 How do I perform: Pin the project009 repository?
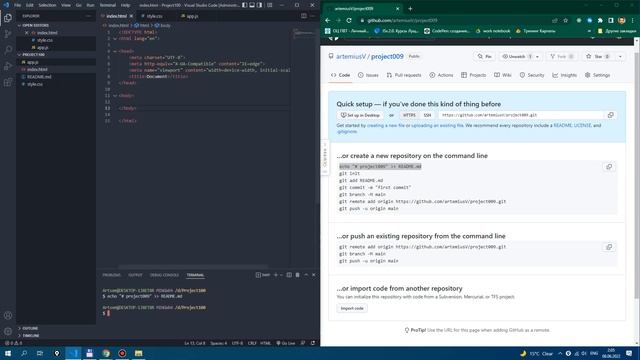pyautogui.click(x=484, y=56)
